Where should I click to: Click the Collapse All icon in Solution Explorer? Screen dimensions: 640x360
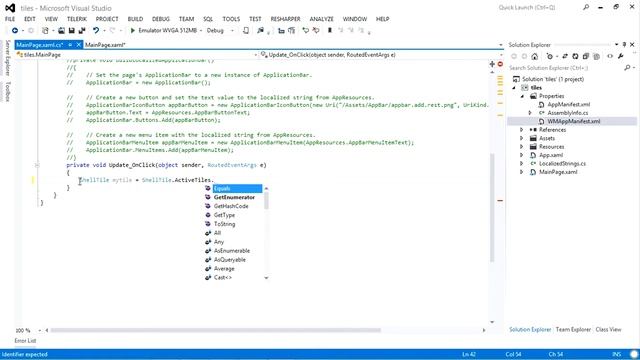[586, 56]
